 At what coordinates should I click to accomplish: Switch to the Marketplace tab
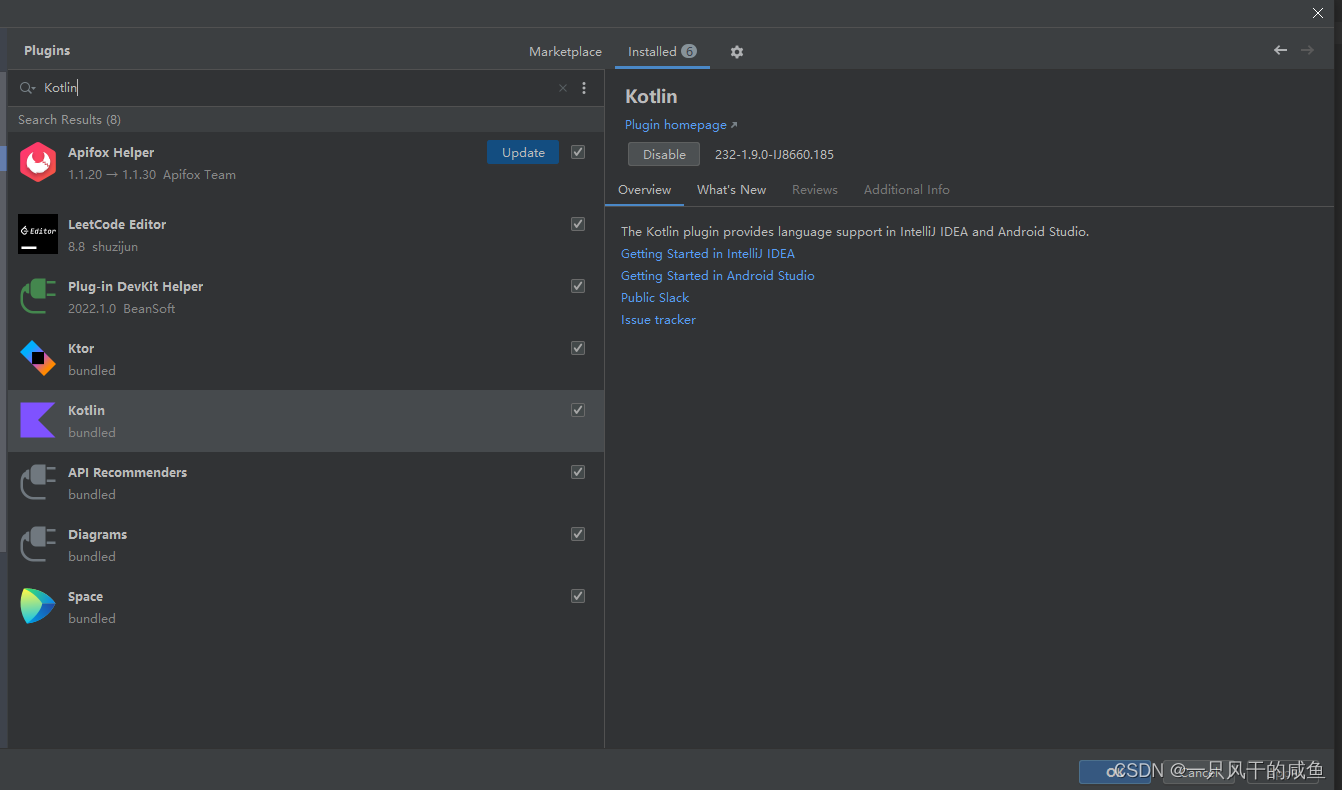tap(565, 52)
